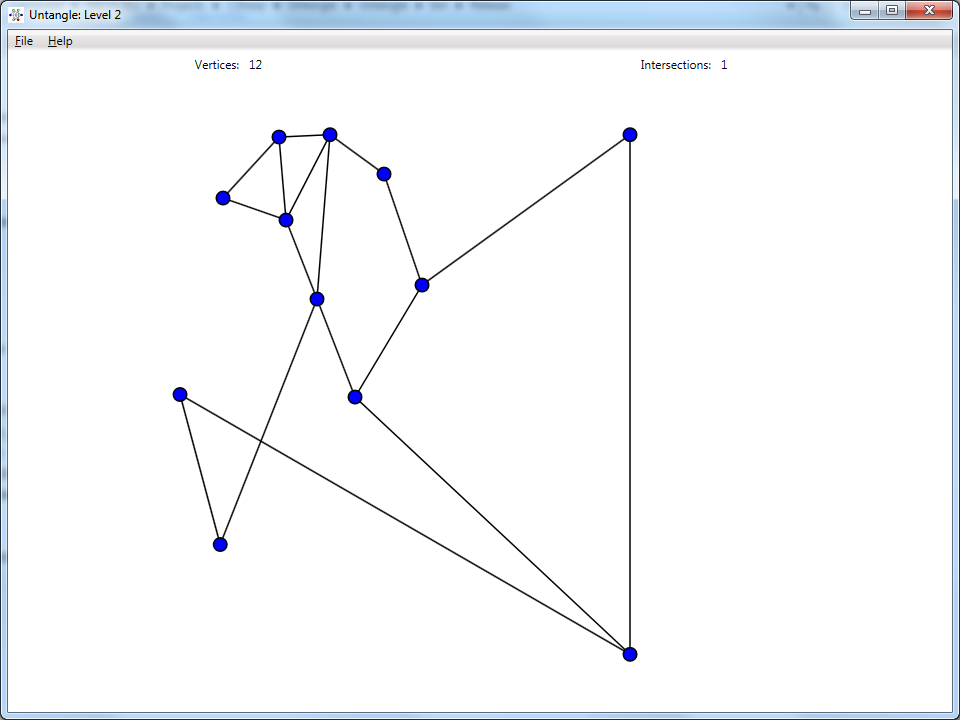The image size is (960, 720).
Task: Click the Untangle icon in the title bar
Action: 14,11
